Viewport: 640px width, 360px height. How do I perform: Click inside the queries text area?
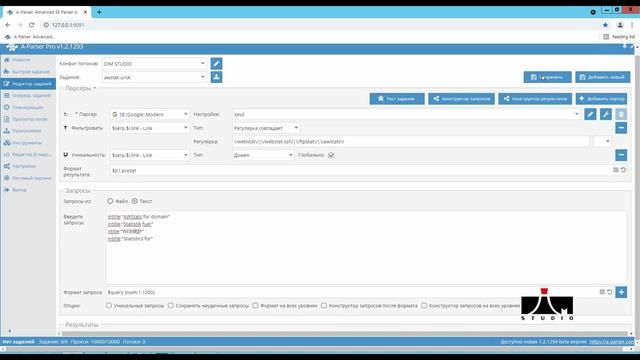(x=366, y=247)
